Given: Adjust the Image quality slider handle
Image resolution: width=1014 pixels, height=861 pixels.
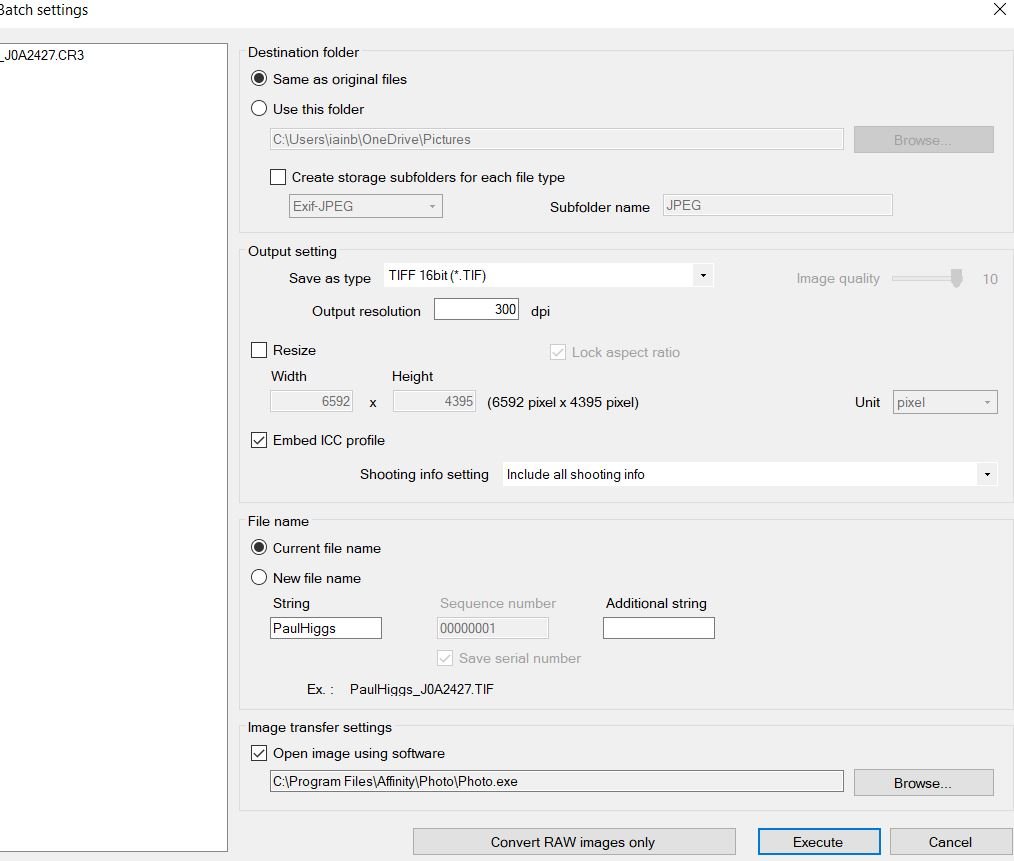Looking at the screenshot, I should (x=956, y=278).
